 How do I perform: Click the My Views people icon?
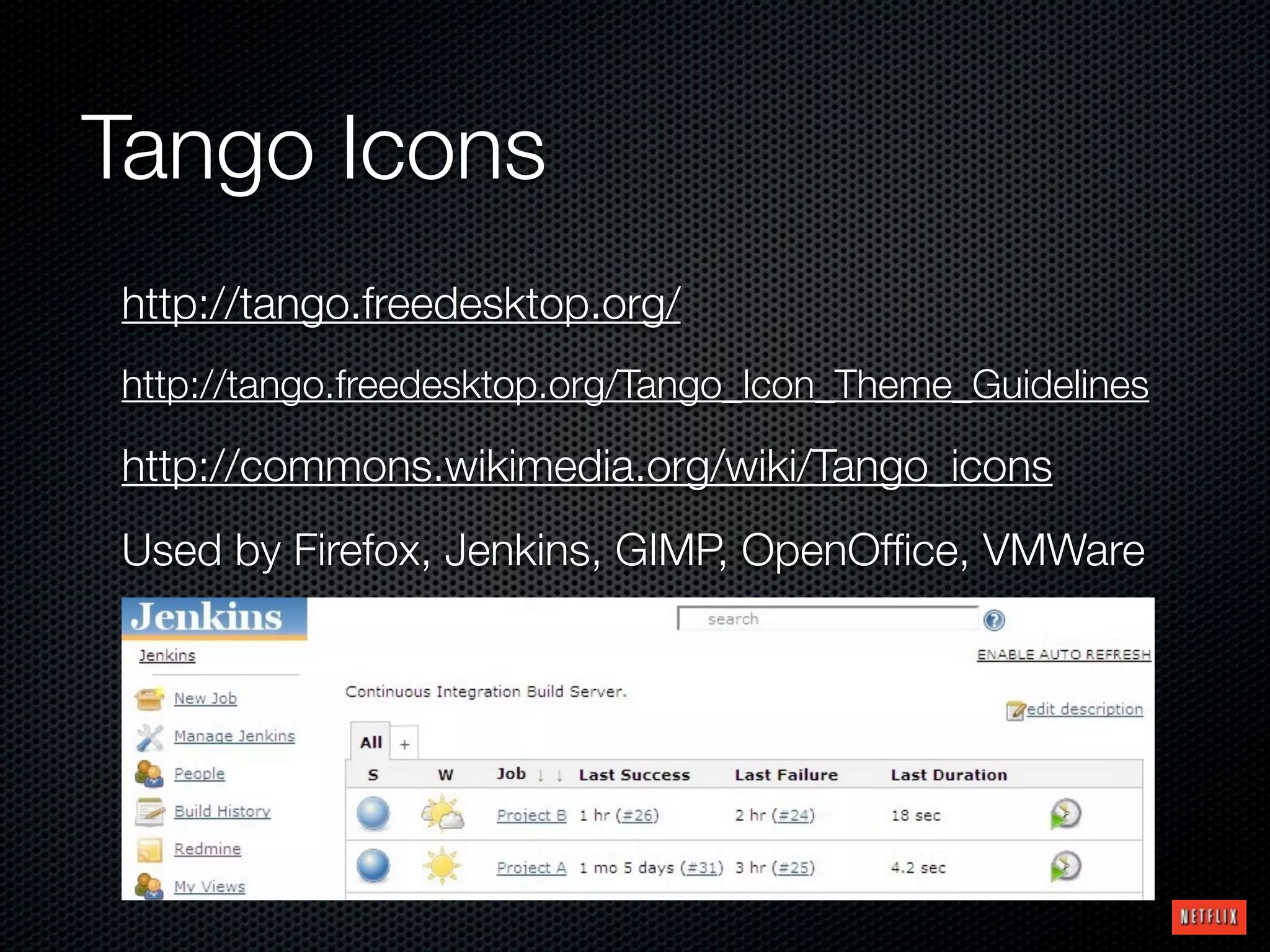tap(149, 886)
